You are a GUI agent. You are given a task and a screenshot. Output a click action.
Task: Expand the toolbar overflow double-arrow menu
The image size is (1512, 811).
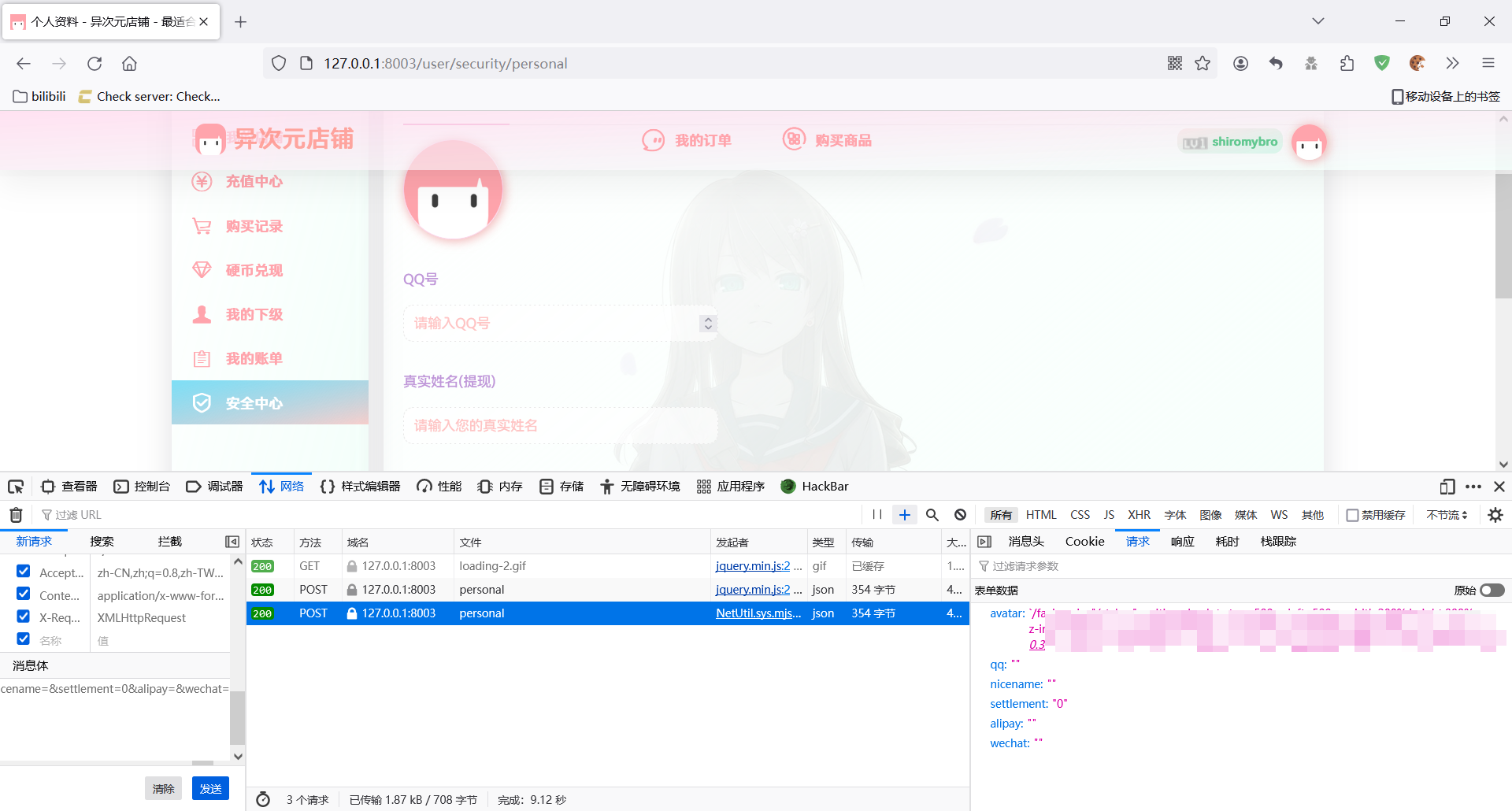coord(1452,63)
